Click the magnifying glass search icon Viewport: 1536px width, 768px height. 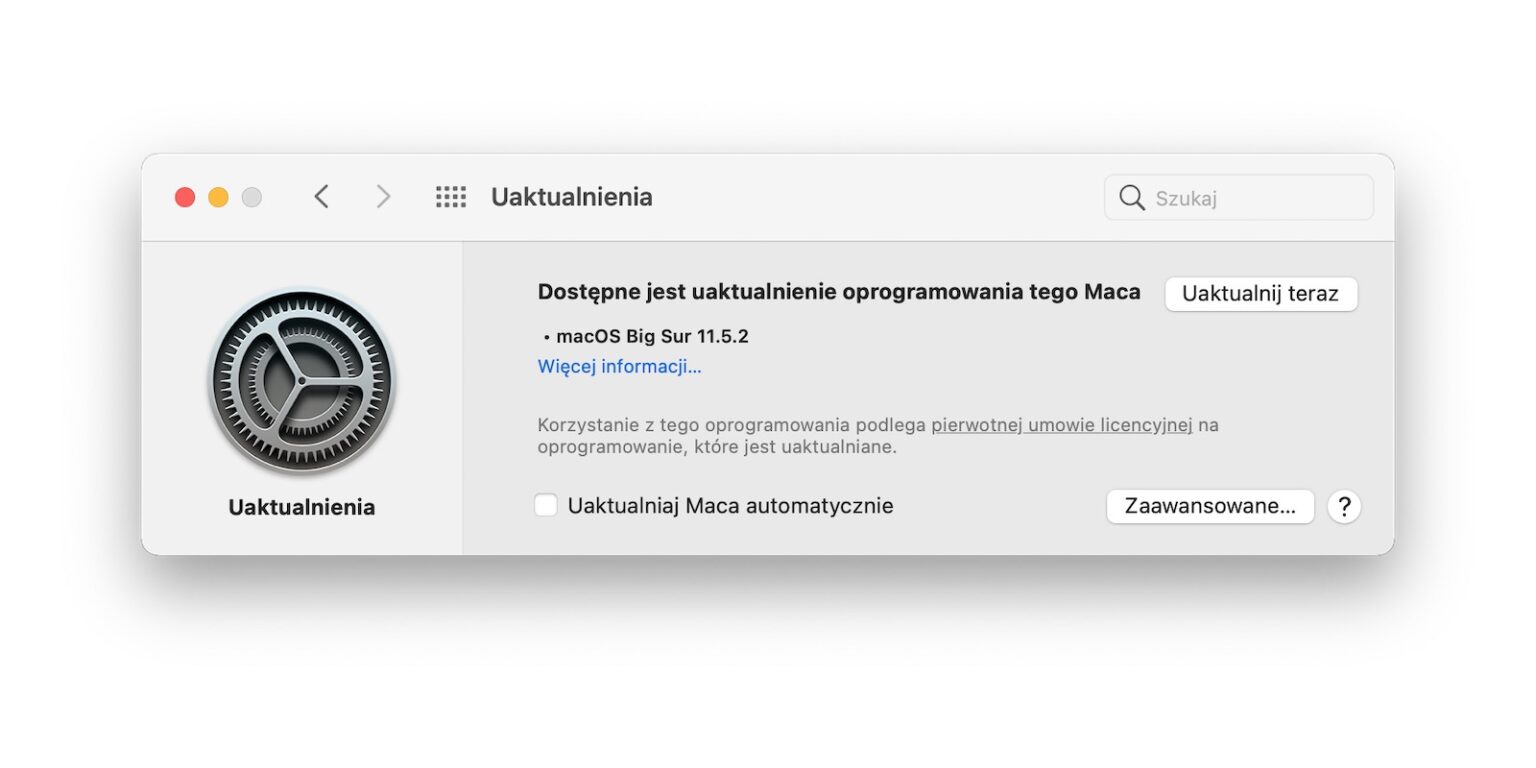(1131, 196)
